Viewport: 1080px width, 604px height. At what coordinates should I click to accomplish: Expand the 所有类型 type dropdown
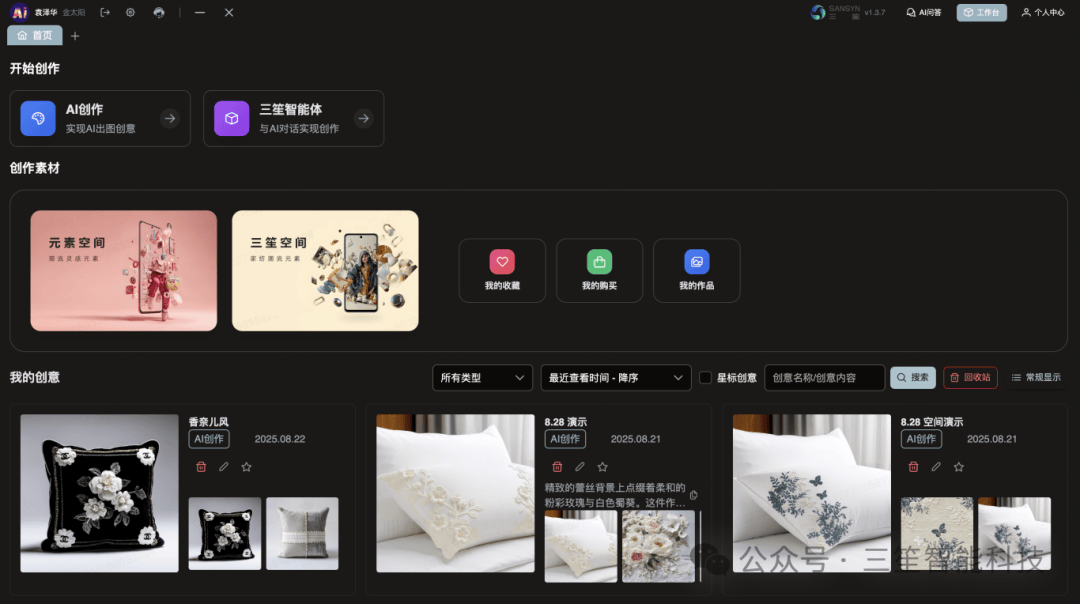[x=482, y=378]
